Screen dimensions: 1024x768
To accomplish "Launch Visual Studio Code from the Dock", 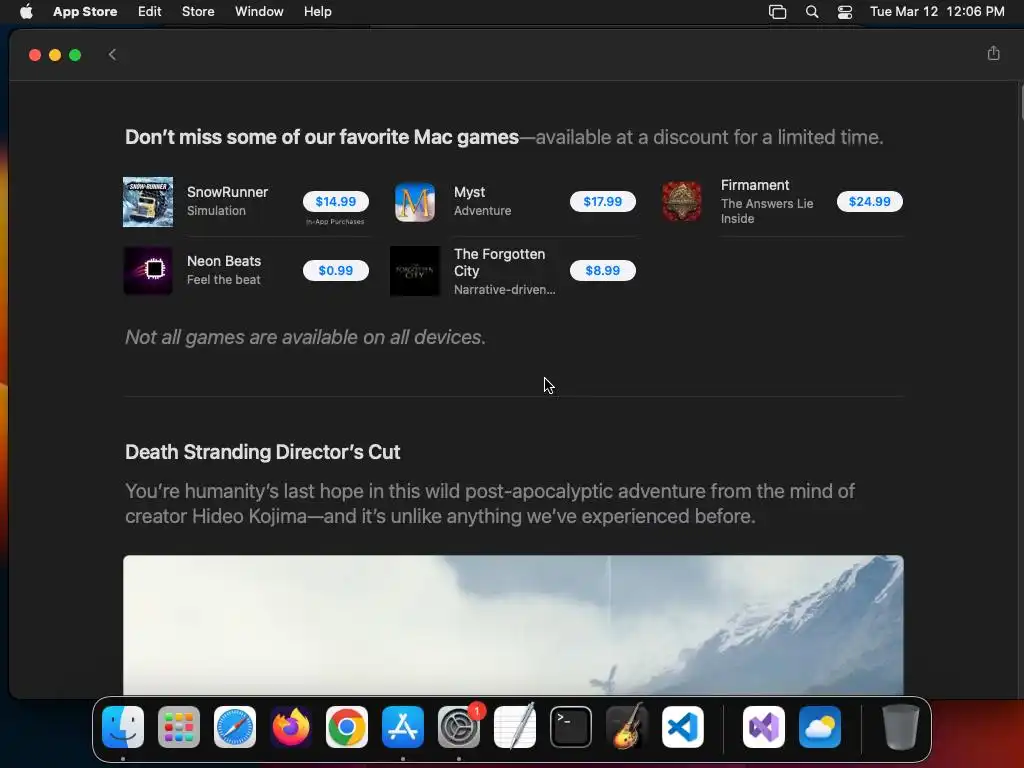I will 682,727.
